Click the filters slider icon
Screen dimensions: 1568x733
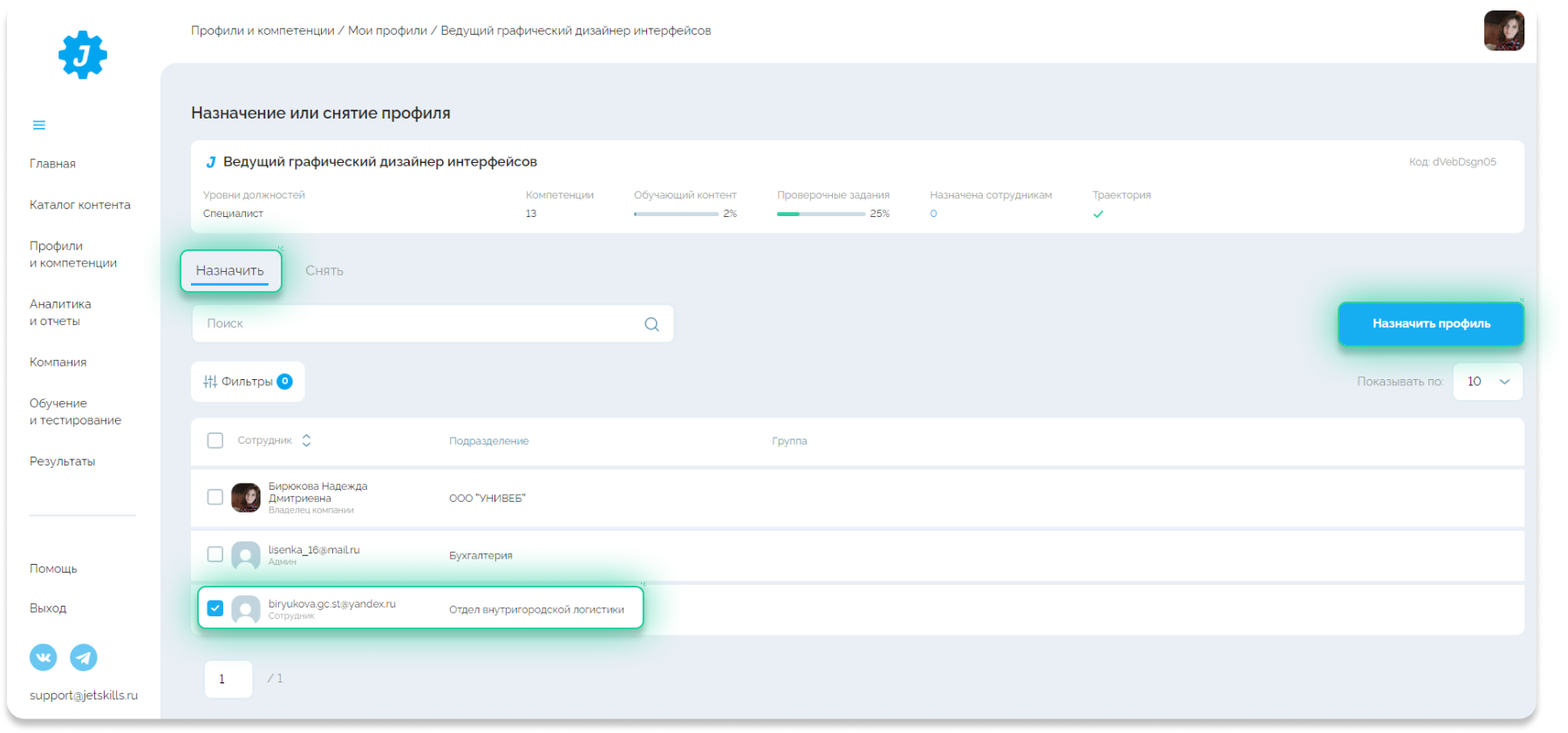pyautogui.click(x=210, y=382)
